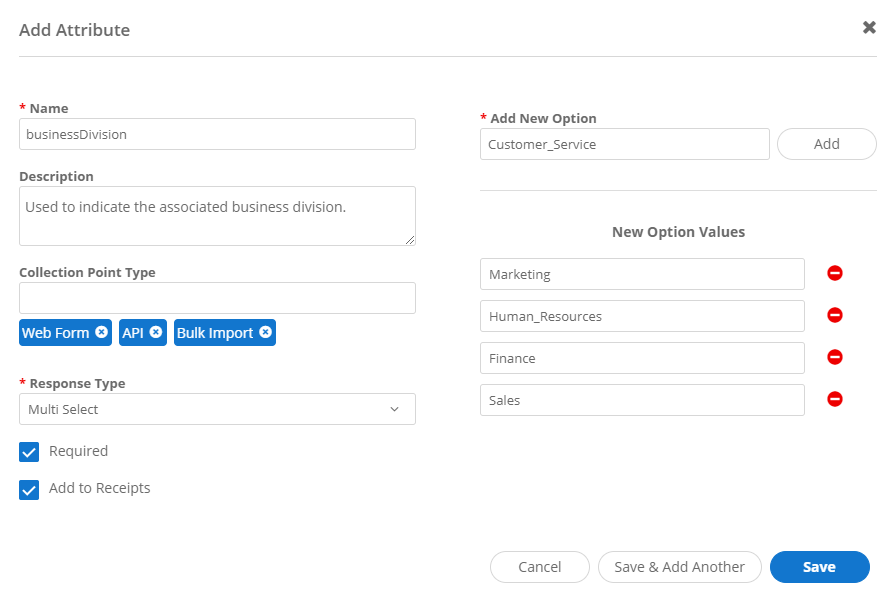895x603 pixels.
Task: Edit the businessDivision name field
Action: pos(217,134)
